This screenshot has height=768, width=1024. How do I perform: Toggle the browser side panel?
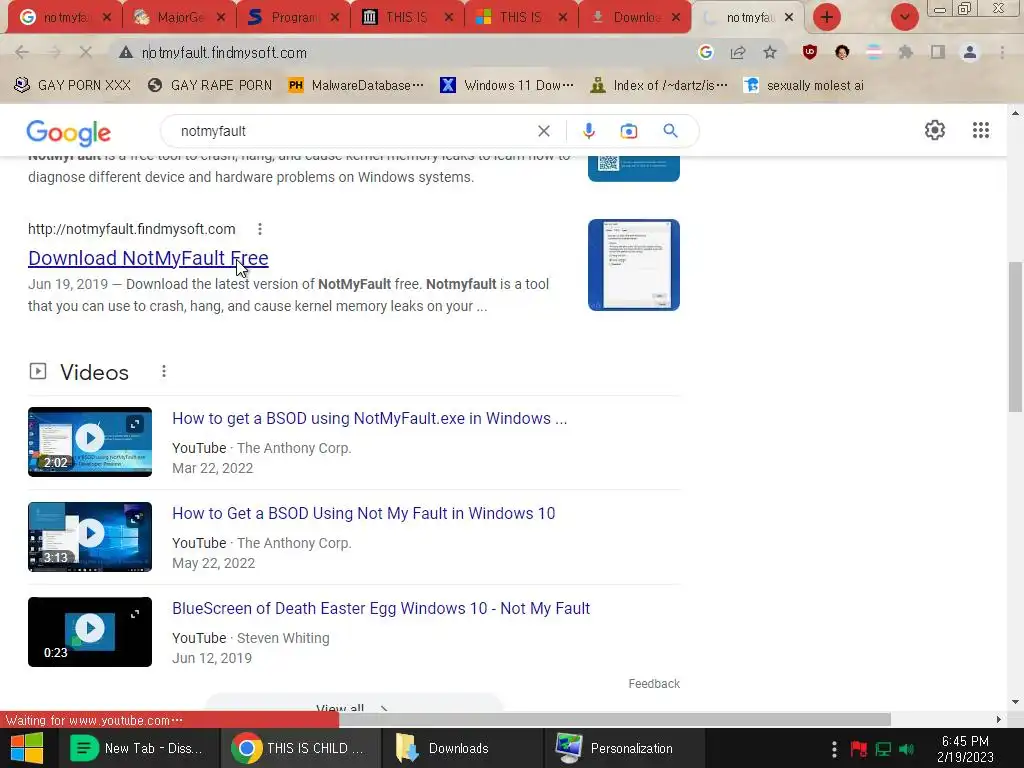pos(938,52)
